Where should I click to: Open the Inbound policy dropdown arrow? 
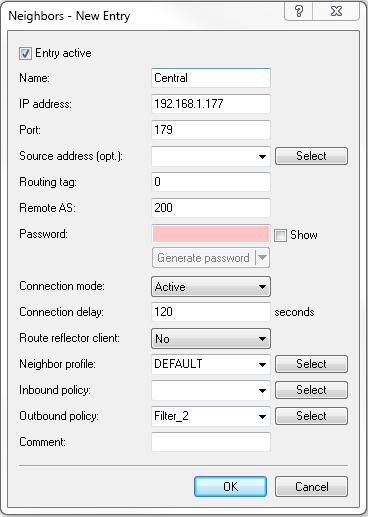[263, 390]
